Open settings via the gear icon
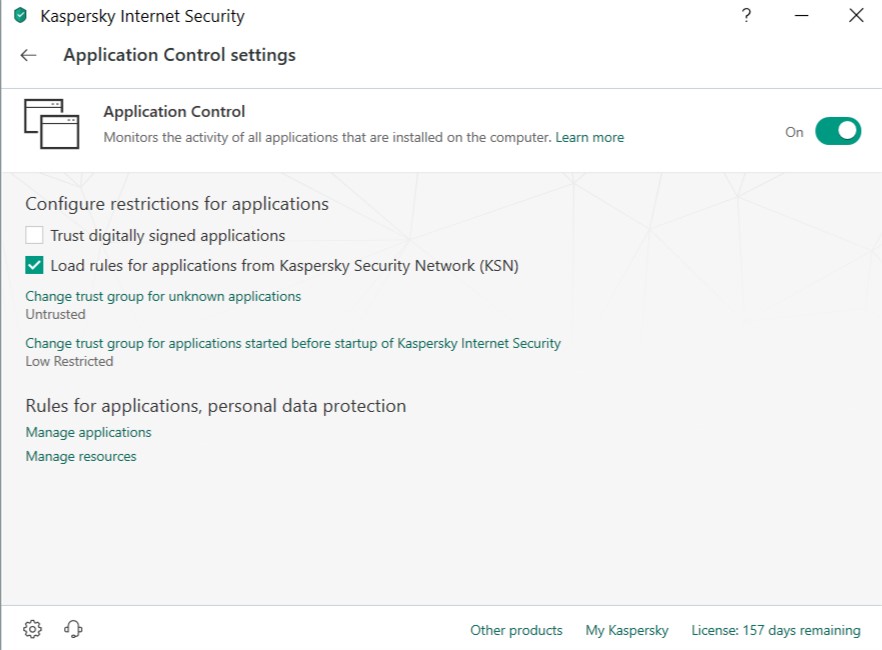Viewport: 882px width, 650px height. tap(33, 629)
